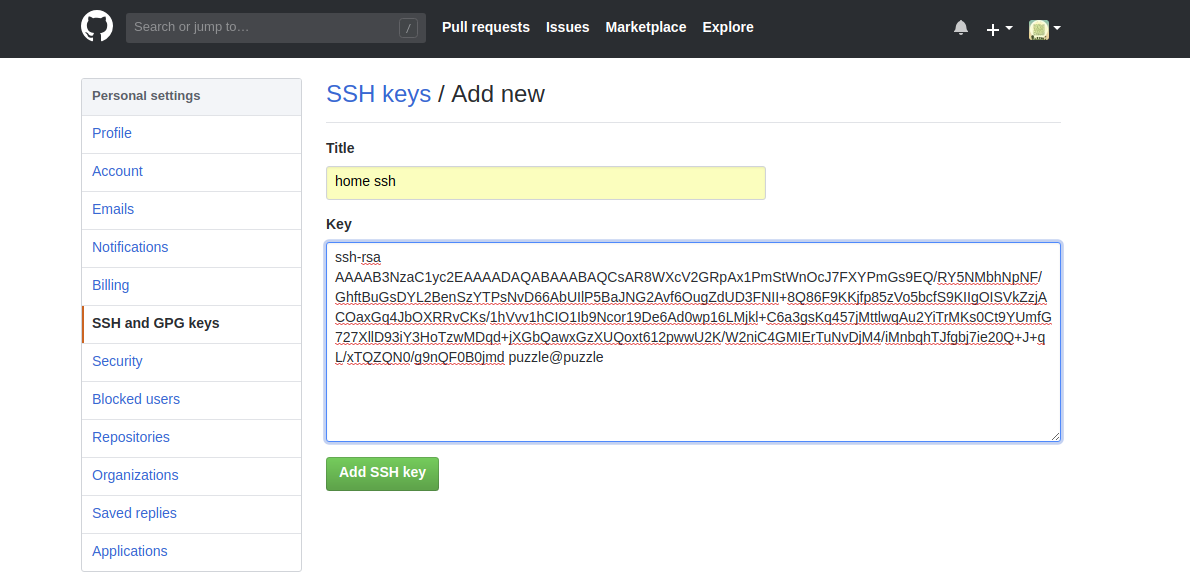Expand the plus create-new dropdown
Viewport: 1190px width, 585px height.
click(999, 29)
